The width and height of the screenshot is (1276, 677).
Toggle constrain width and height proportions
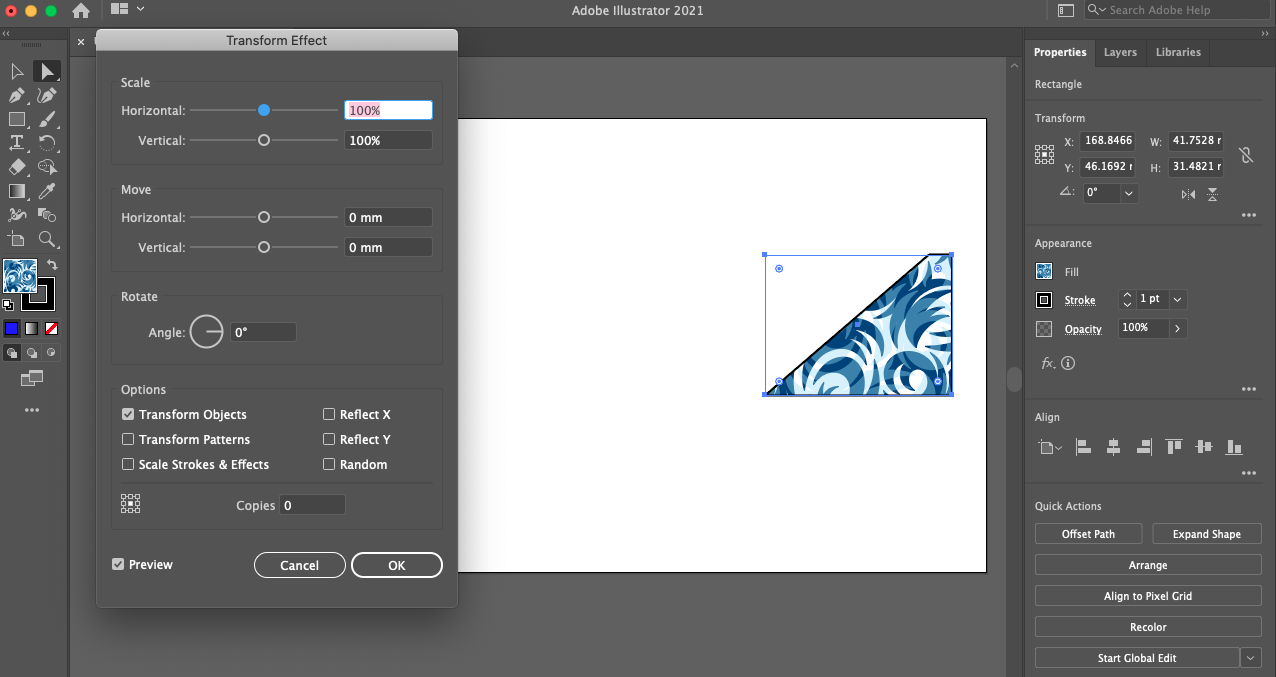[1245, 155]
